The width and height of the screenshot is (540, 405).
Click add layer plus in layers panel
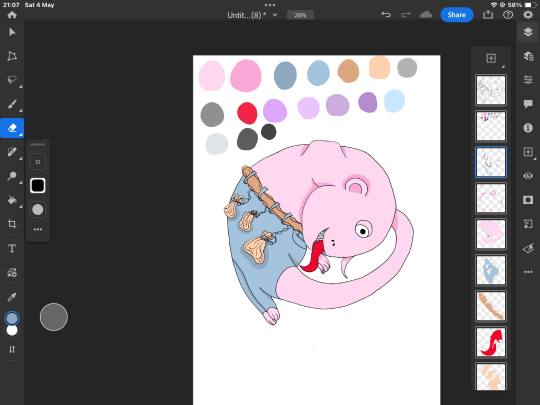(491, 58)
